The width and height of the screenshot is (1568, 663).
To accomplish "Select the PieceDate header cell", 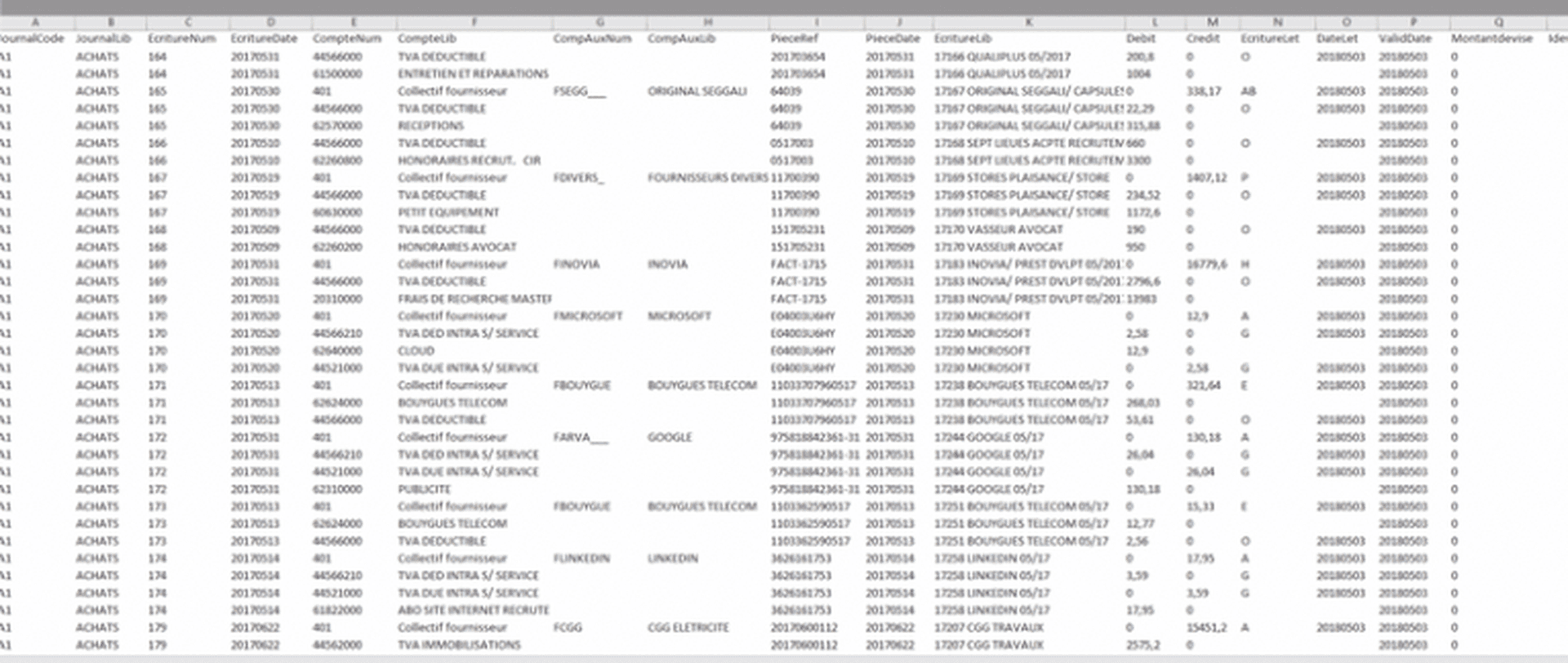I will coord(893,38).
